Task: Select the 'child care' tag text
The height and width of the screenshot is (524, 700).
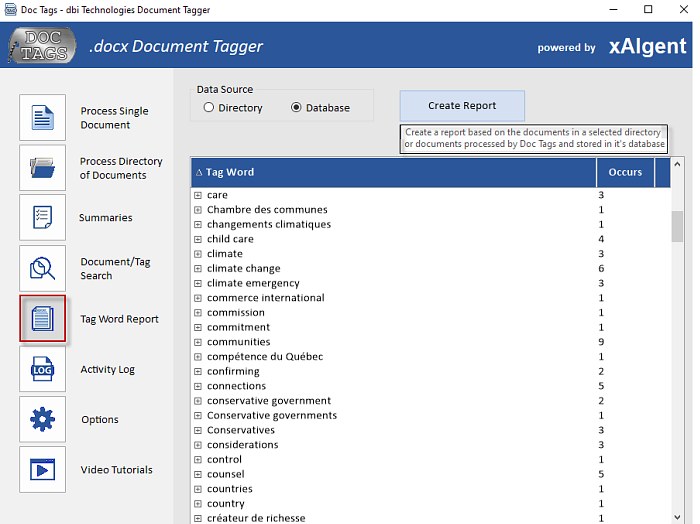Action: (x=230, y=239)
